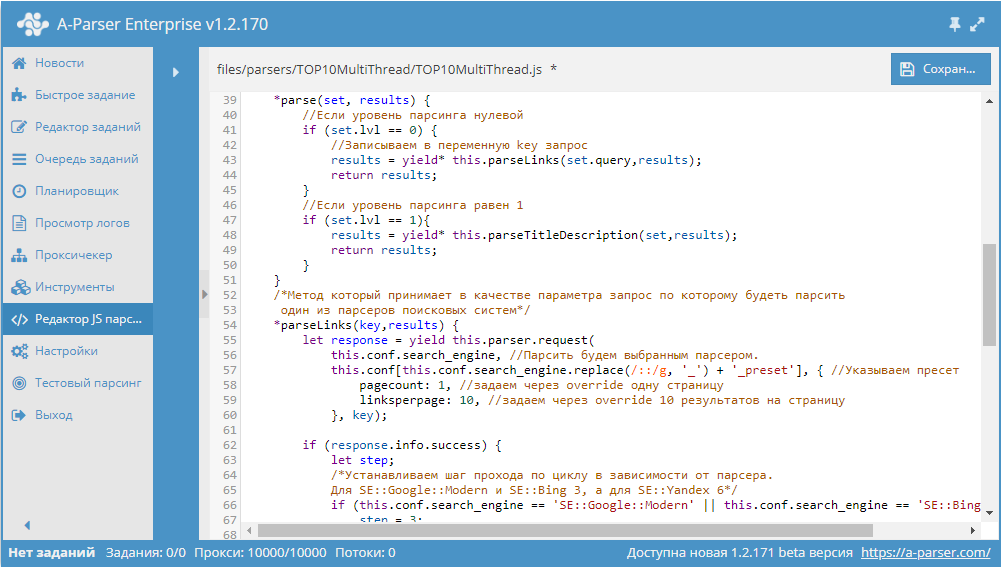The image size is (1001, 567).
Task: Click the small splitter arrow beside the code editor
Action: (205, 294)
